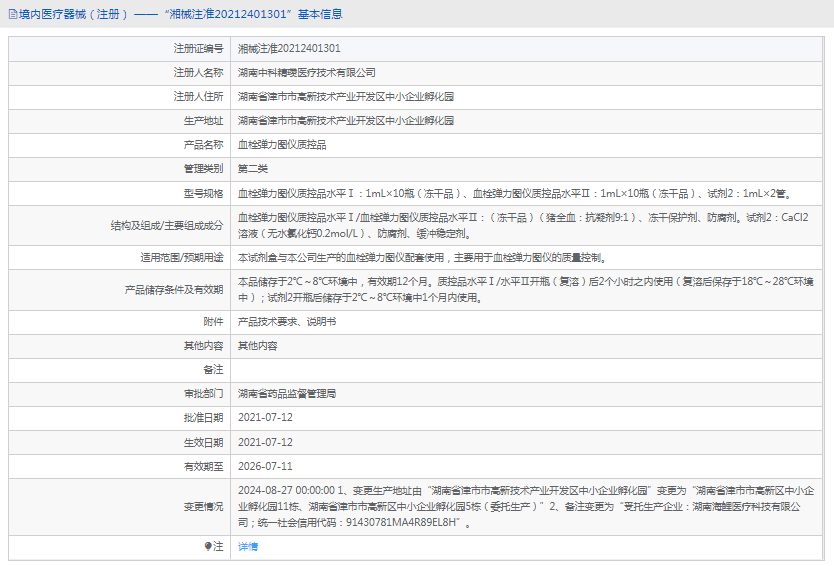The image size is (834, 566).
Task: Click the 生效日期 label
Action: coord(204,443)
